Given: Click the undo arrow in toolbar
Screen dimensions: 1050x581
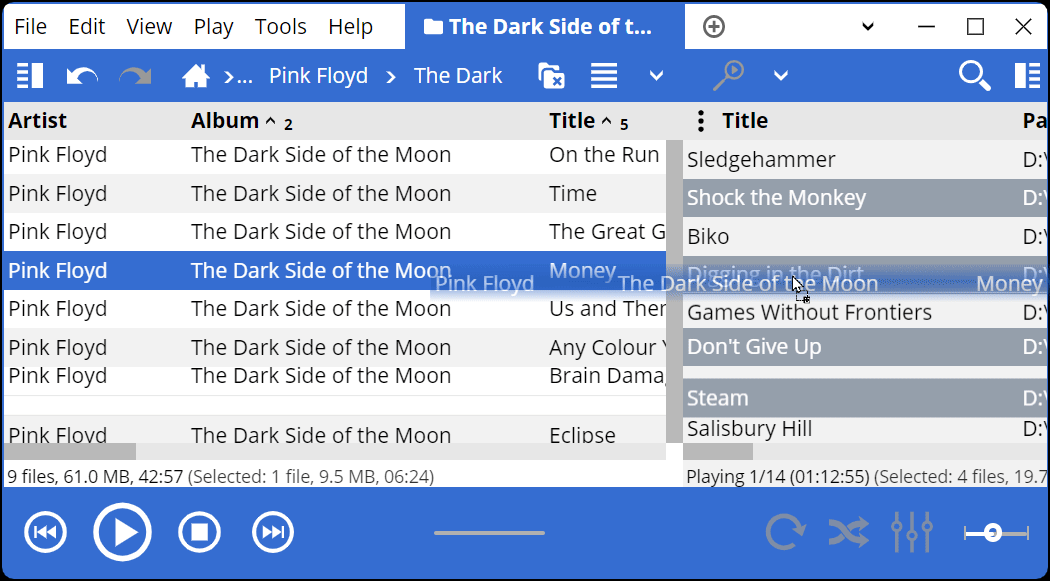Looking at the screenshot, I should (x=82, y=76).
